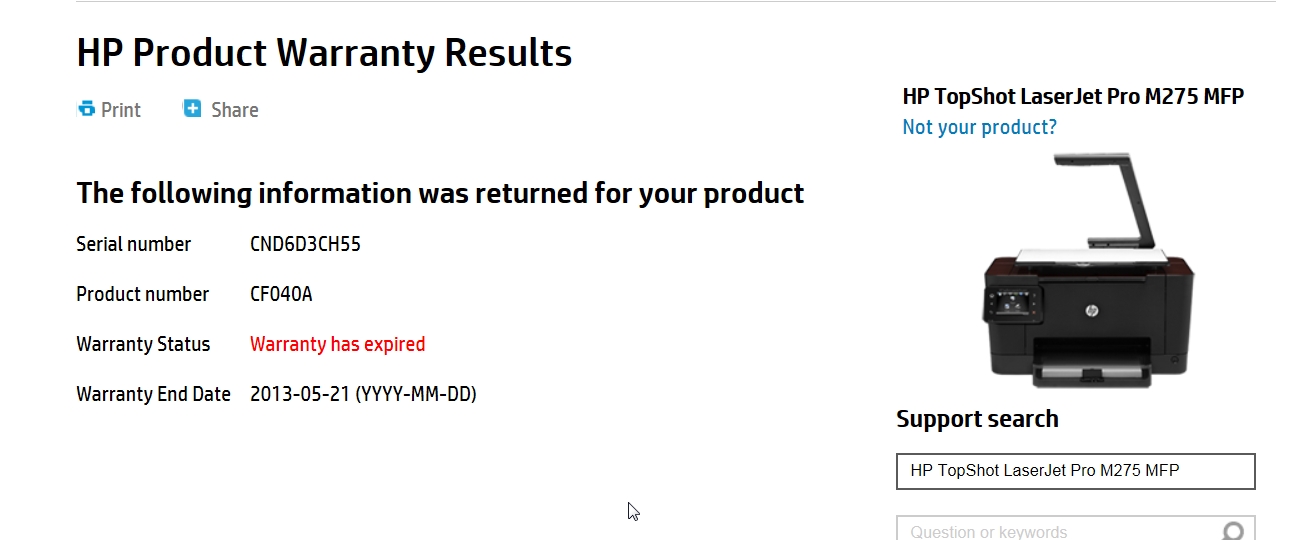This screenshot has width=1292, height=540.
Task: Click the "Support search" heading
Action: click(x=977, y=419)
